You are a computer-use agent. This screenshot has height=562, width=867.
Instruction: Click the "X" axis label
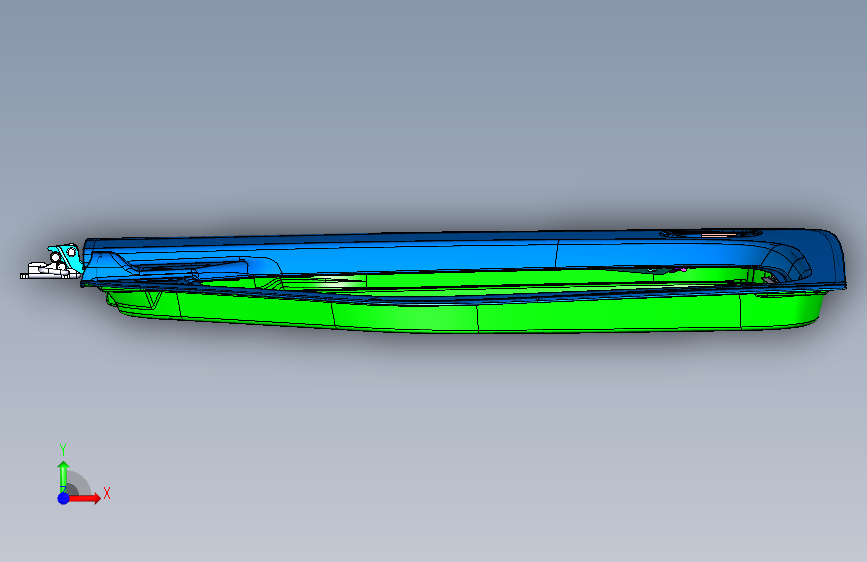107,493
